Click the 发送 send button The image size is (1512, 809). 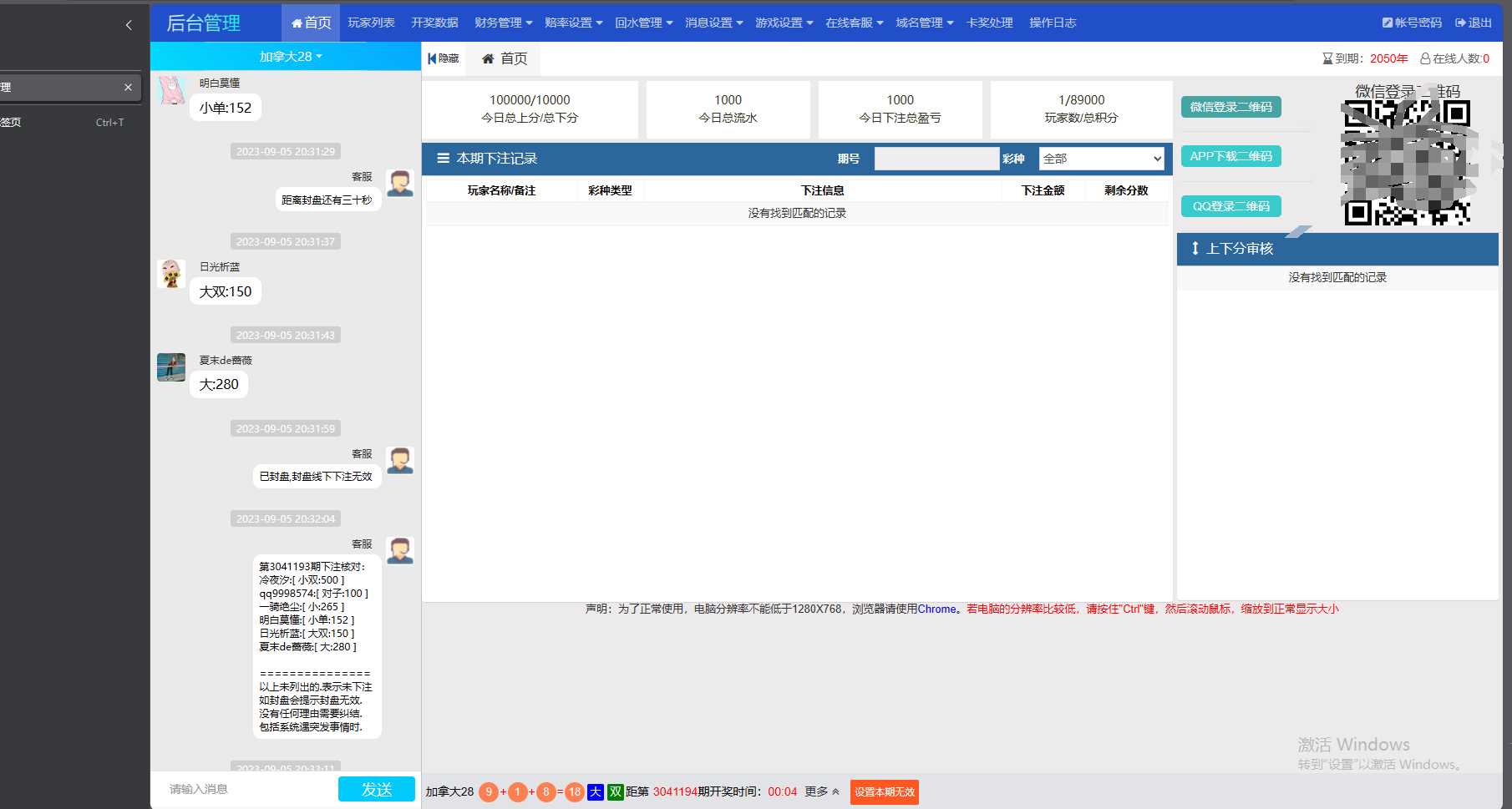[x=376, y=788]
